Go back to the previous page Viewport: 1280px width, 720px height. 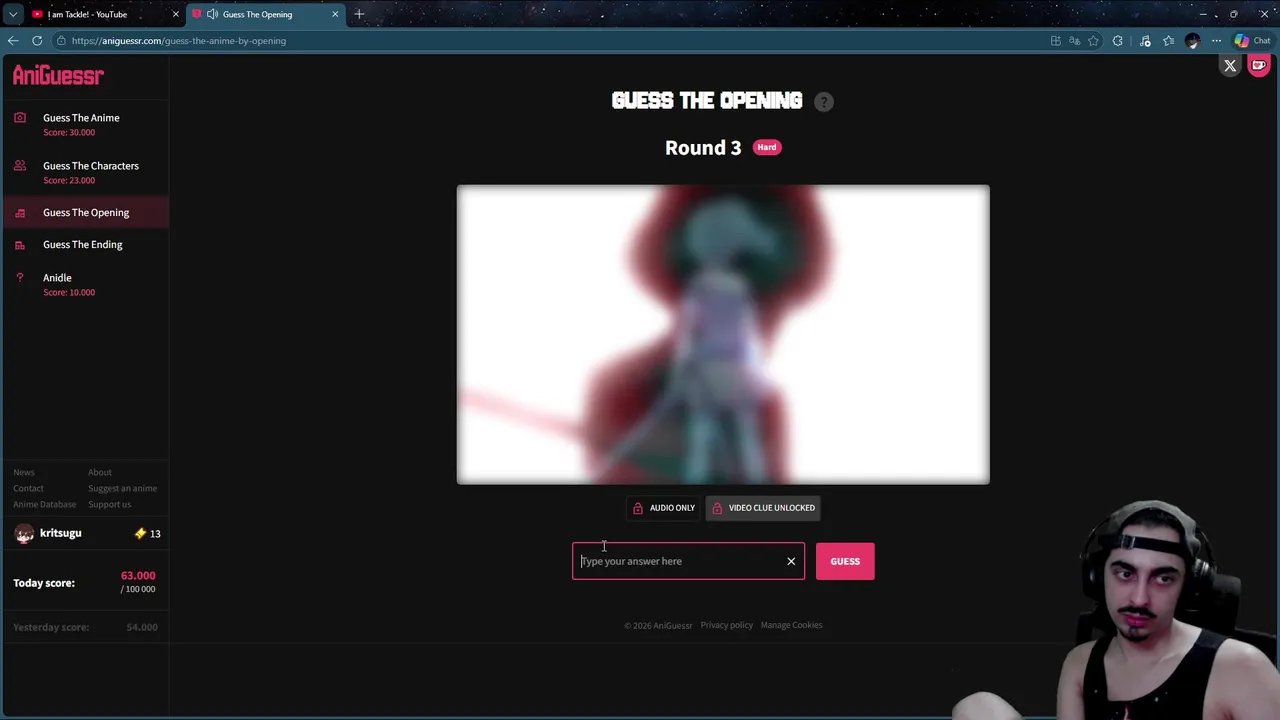tap(13, 41)
